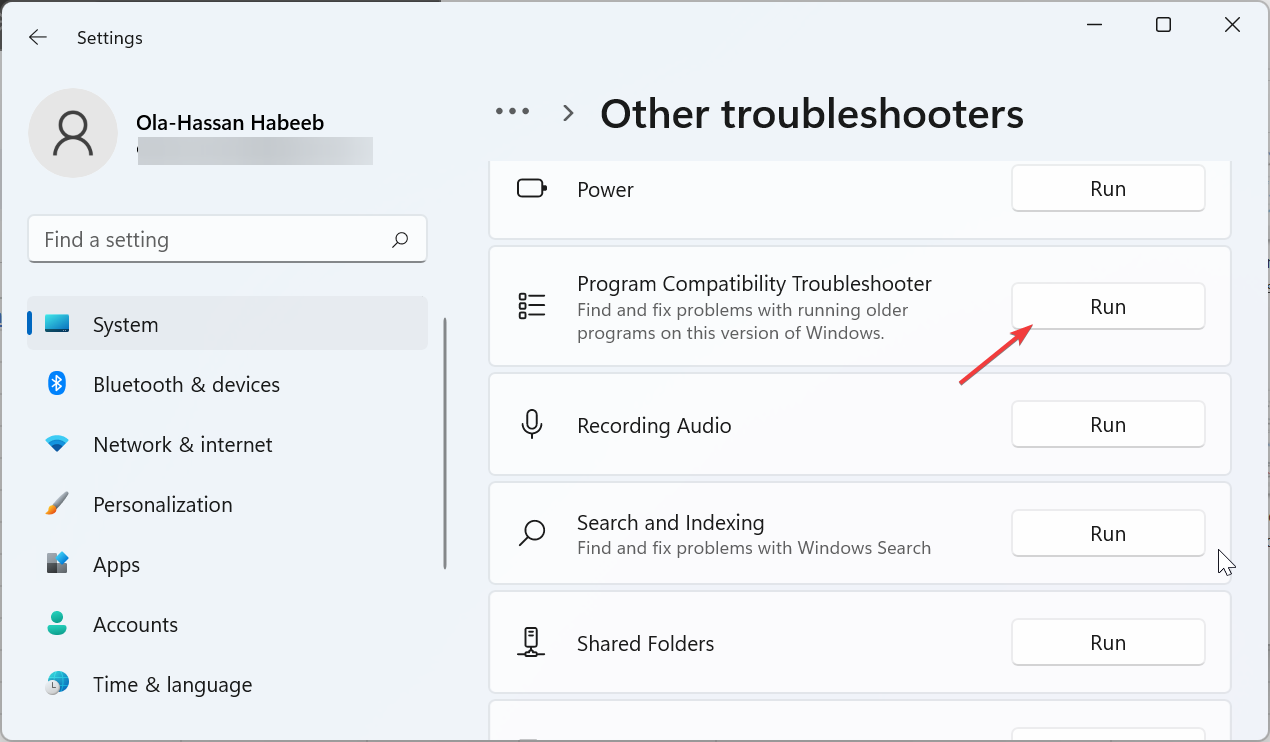Click the Find a setting search box
The width and height of the screenshot is (1270, 742).
coord(227,240)
